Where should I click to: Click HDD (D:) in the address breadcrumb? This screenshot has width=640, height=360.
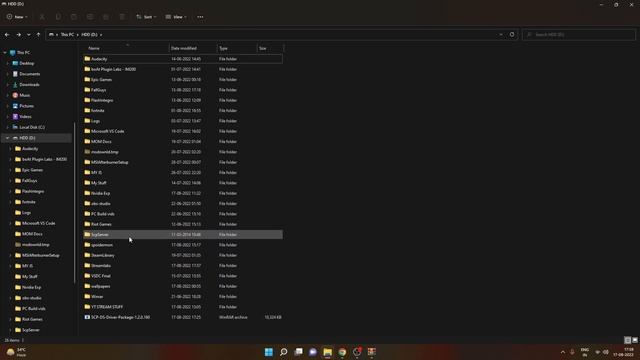[x=89, y=35]
